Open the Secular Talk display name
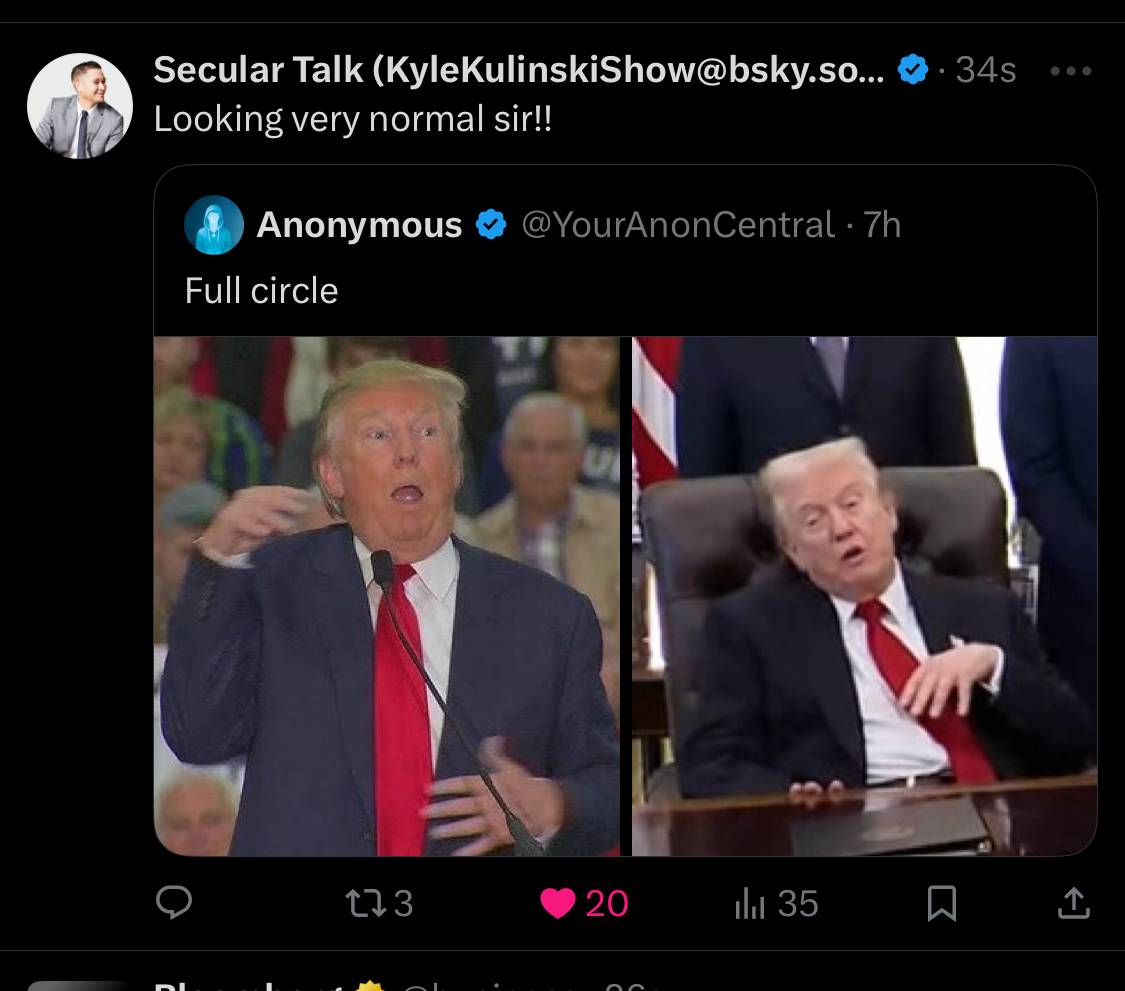The width and height of the screenshot is (1125, 991). [x=519, y=70]
